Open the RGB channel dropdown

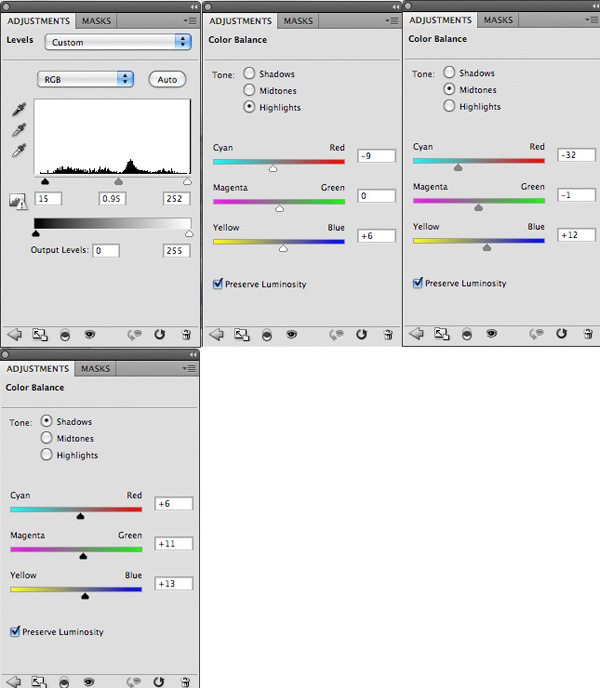pos(85,79)
